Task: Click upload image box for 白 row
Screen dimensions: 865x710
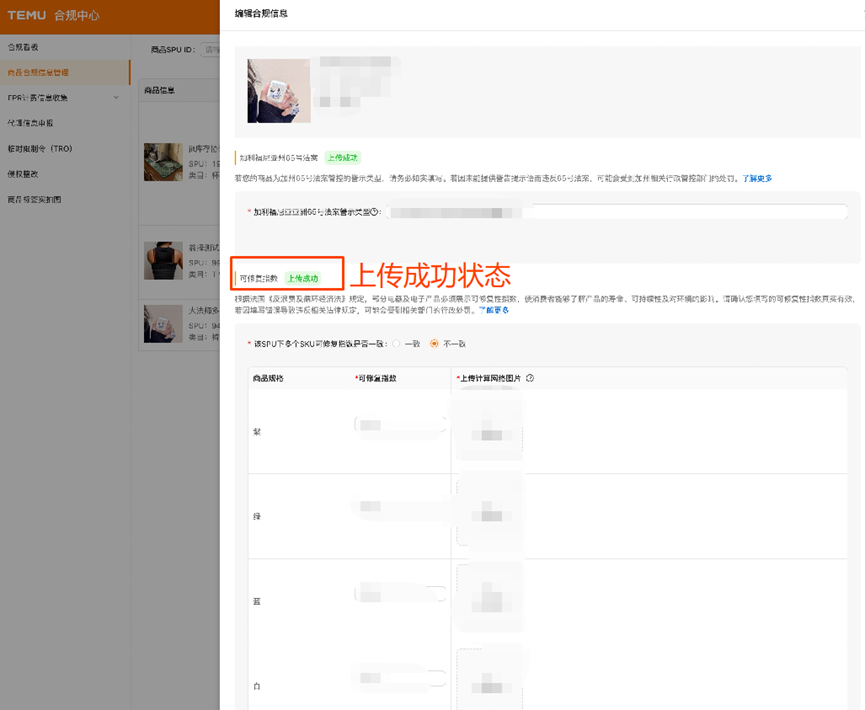Action: (488, 680)
